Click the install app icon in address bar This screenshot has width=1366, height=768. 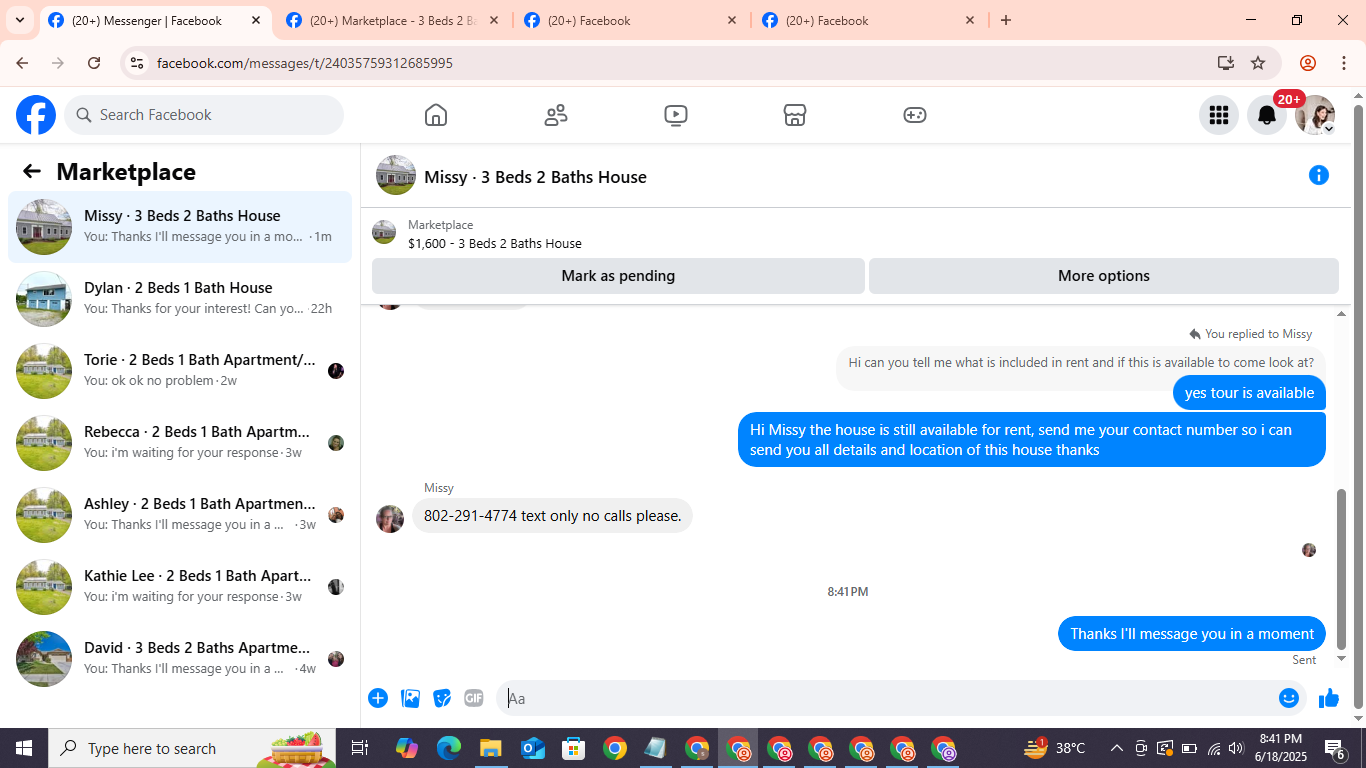[1226, 63]
